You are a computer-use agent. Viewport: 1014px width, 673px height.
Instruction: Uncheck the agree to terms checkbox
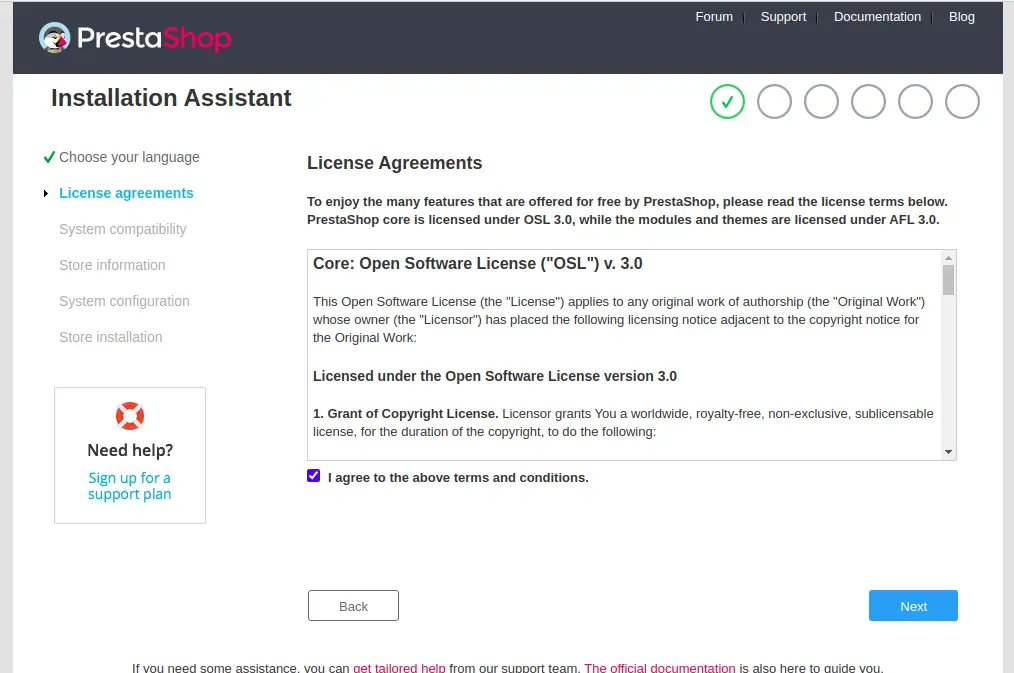click(x=314, y=476)
